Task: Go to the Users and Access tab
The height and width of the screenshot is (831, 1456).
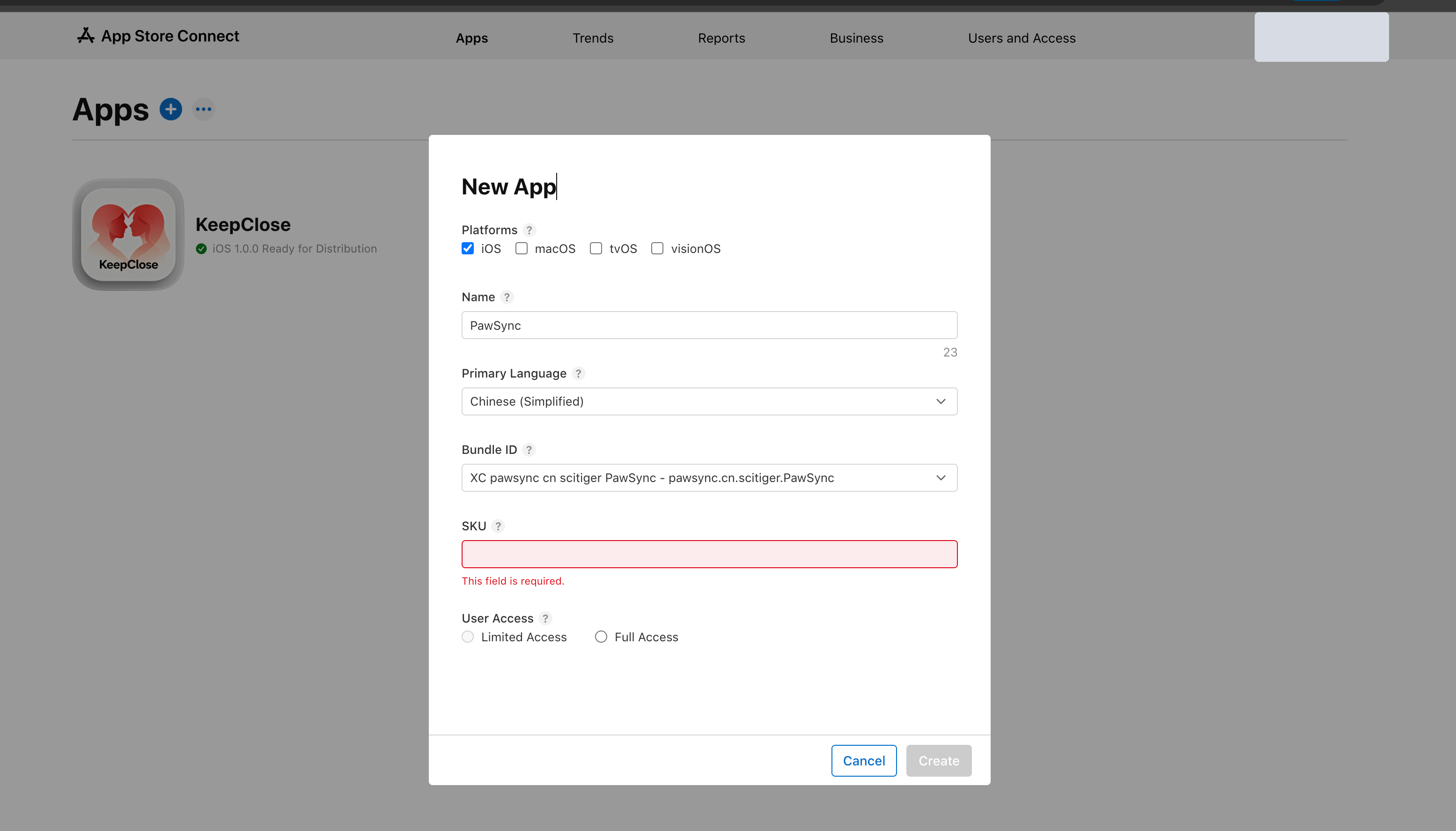Action: pyautogui.click(x=1022, y=38)
